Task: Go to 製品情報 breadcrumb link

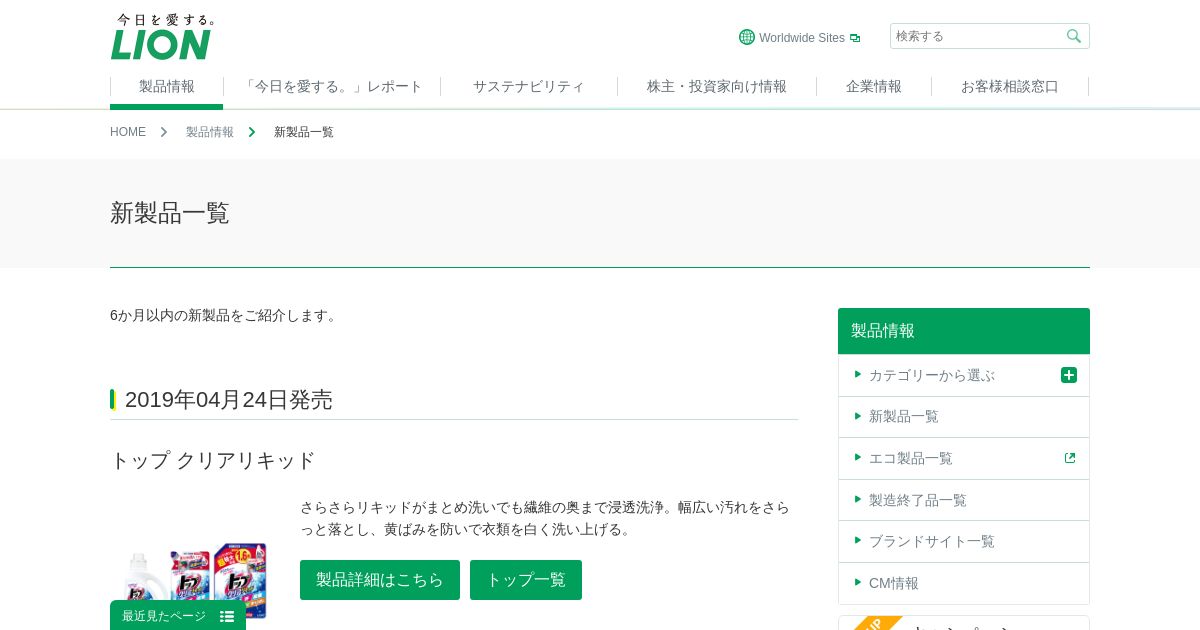Action: 210,132
